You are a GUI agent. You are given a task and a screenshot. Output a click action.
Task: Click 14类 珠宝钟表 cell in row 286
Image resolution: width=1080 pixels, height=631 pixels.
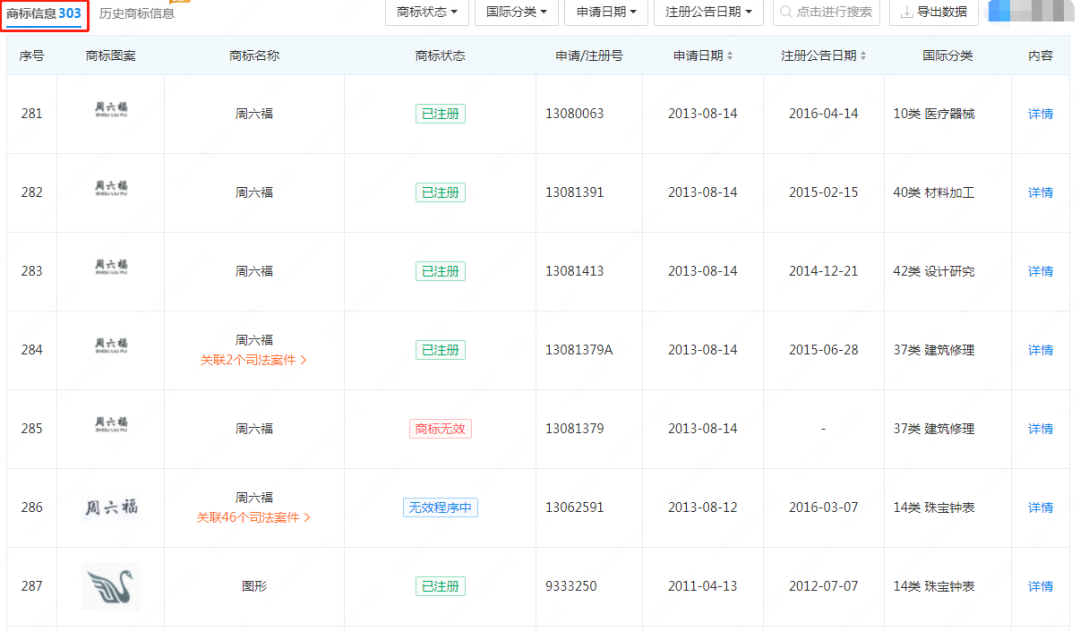tap(934, 508)
